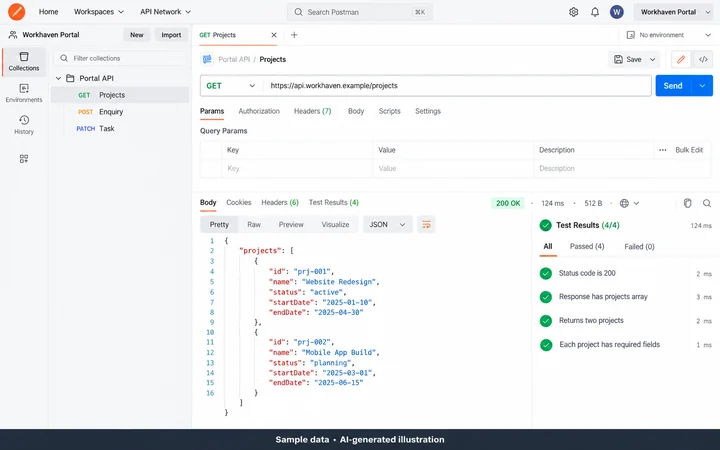
Task: Collapse the Portal API collection
Action: (x=58, y=79)
